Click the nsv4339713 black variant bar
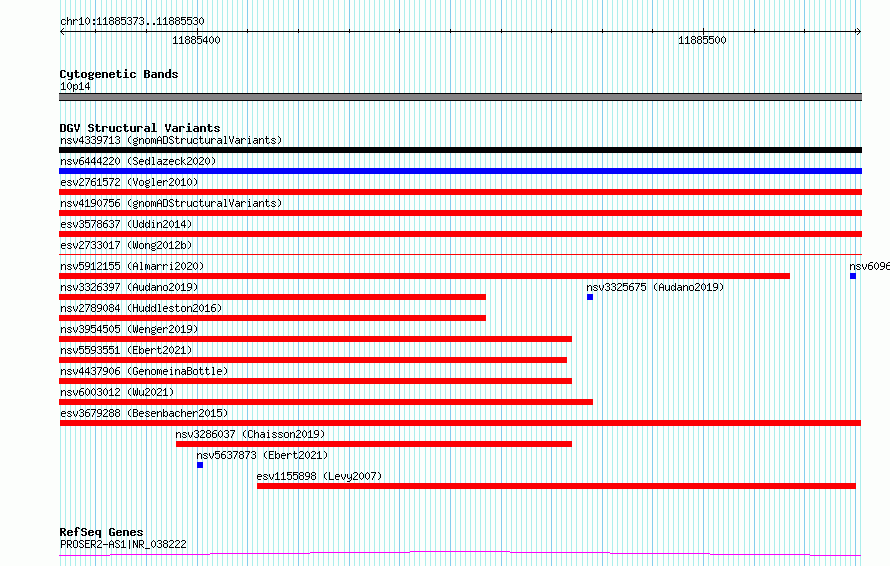This screenshot has height=566, width=890. (460, 150)
